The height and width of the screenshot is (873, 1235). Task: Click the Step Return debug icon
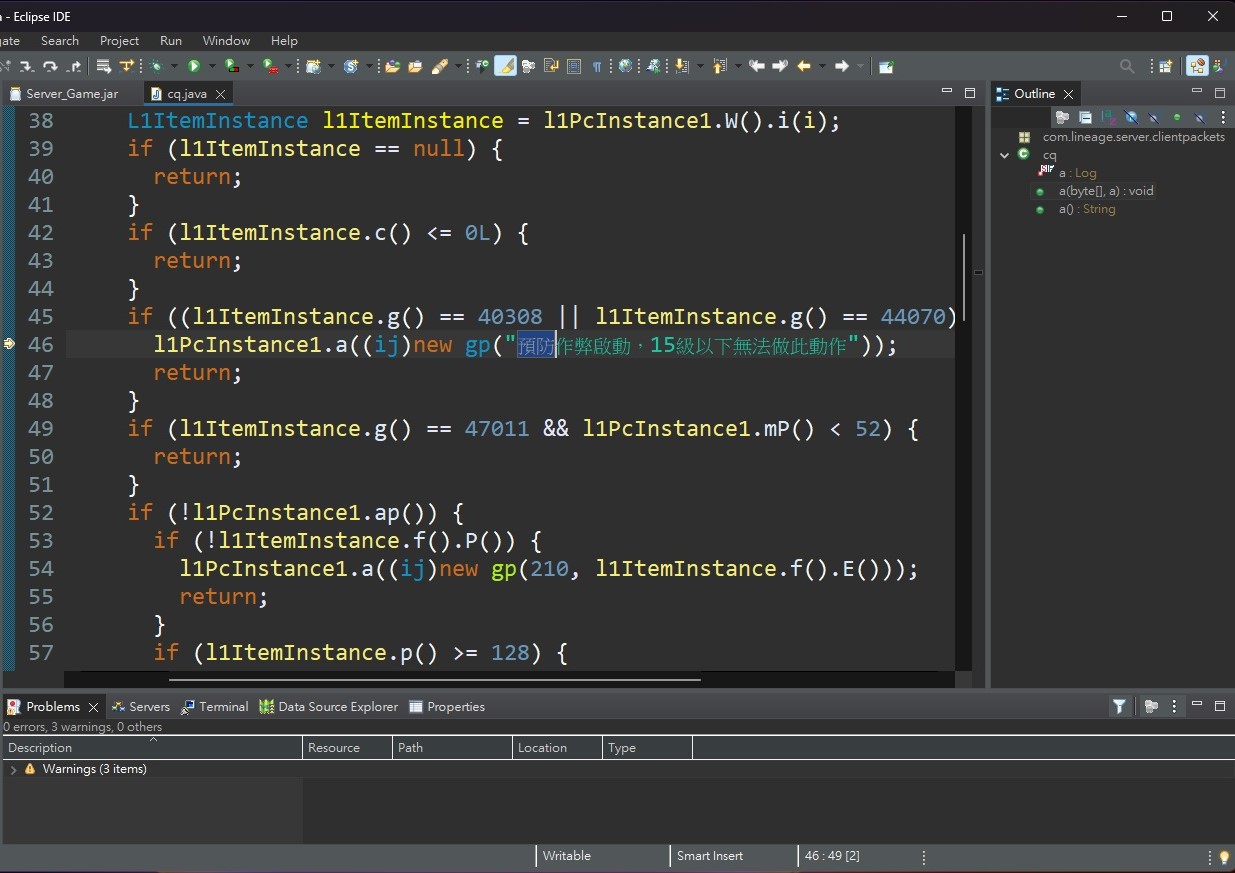click(74, 66)
